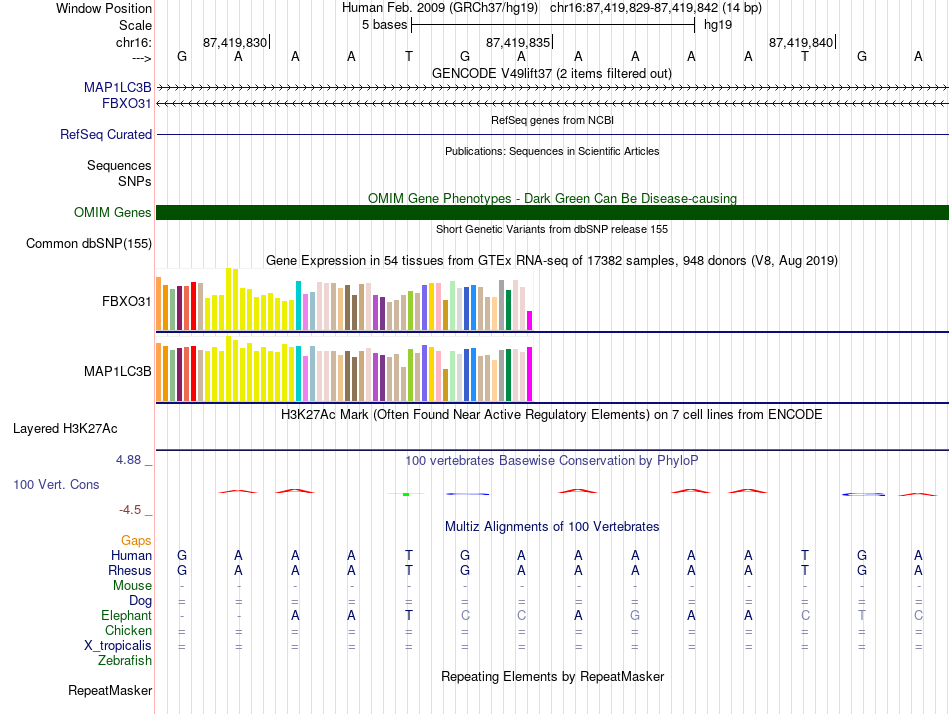950x714 pixels.
Task: Click the Gene Expression in 54 tissues title
Action: pyautogui.click(x=552, y=261)
